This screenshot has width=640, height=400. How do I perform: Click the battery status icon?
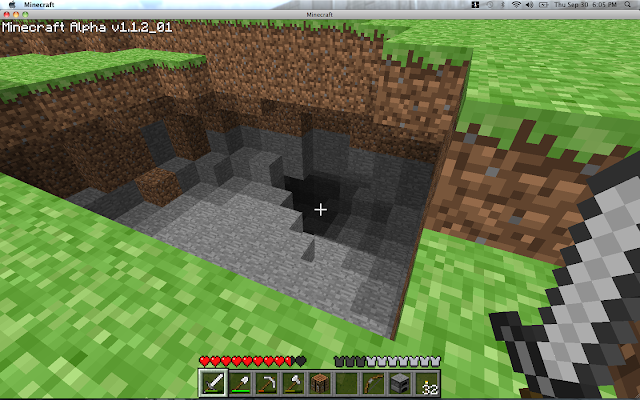click(x=543, y=4)
